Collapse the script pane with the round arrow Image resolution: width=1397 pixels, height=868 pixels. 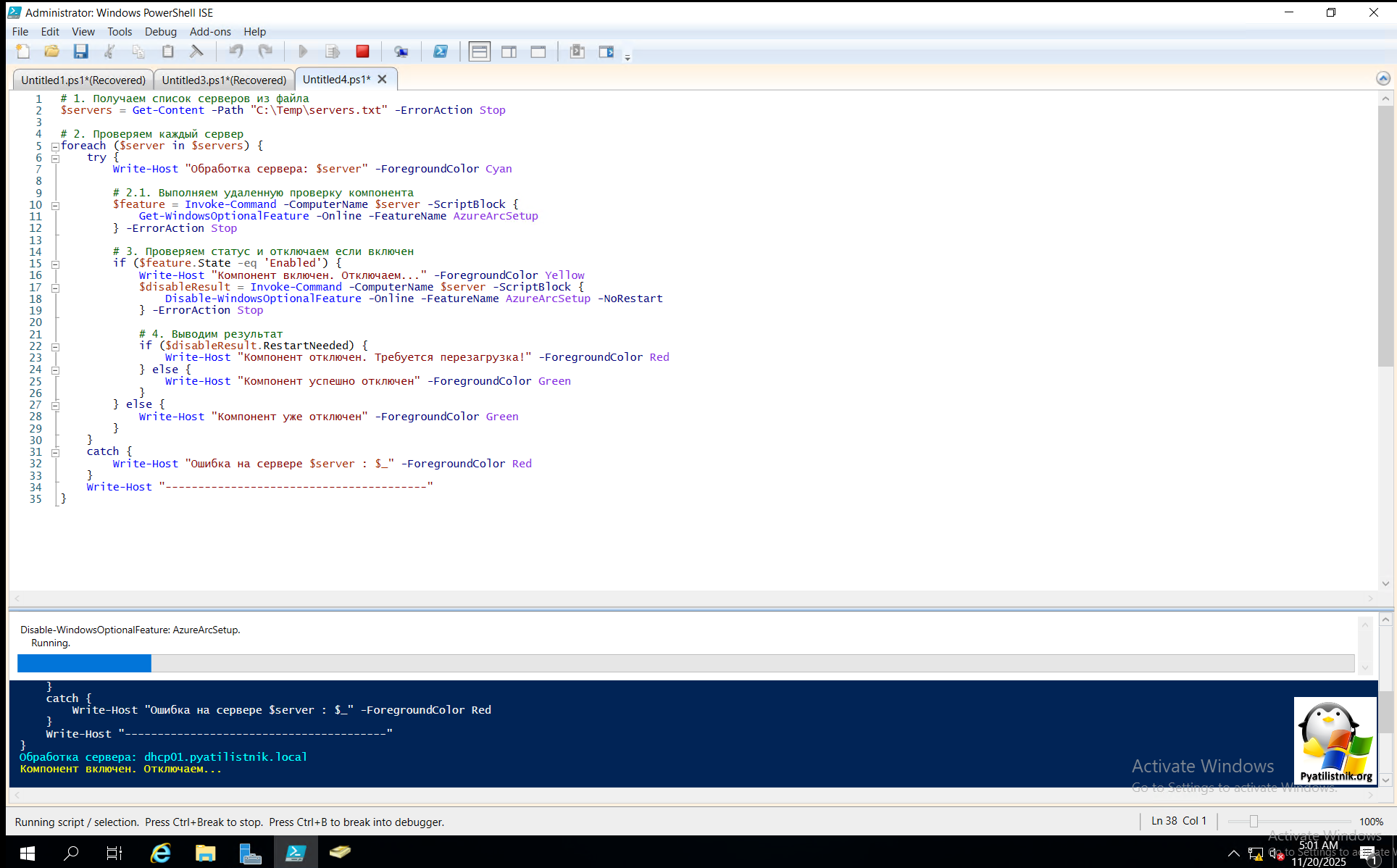1383,78
